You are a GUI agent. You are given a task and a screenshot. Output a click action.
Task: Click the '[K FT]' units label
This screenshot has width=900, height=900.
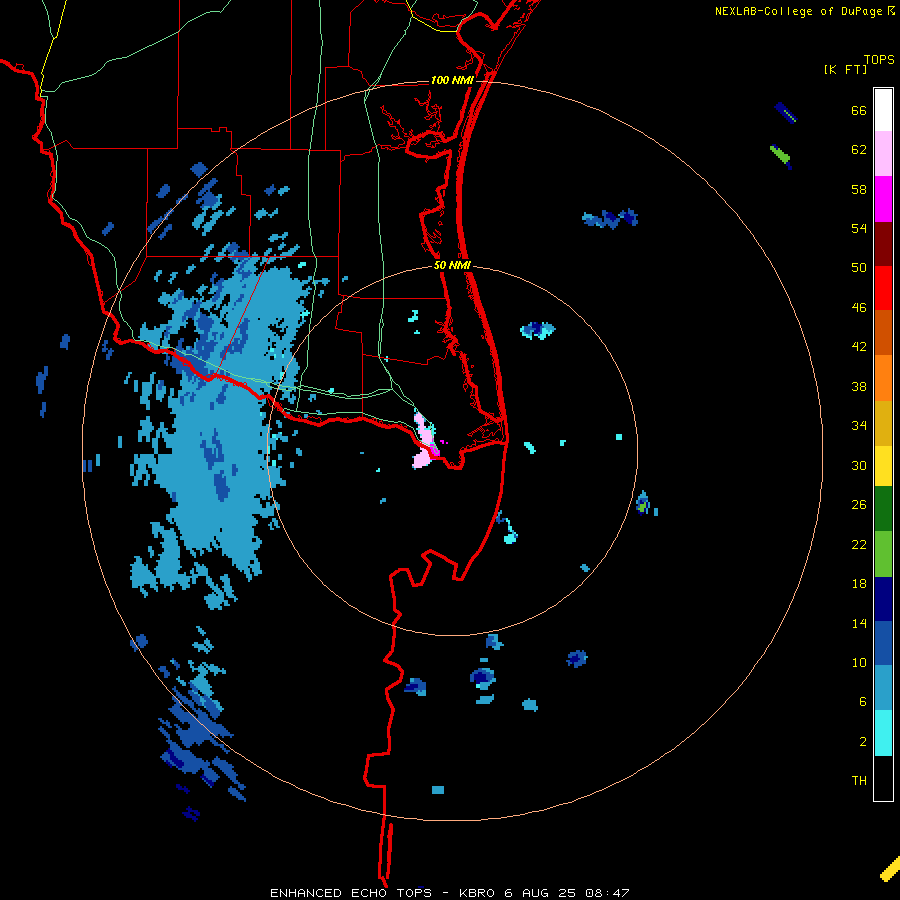point(845,69)
